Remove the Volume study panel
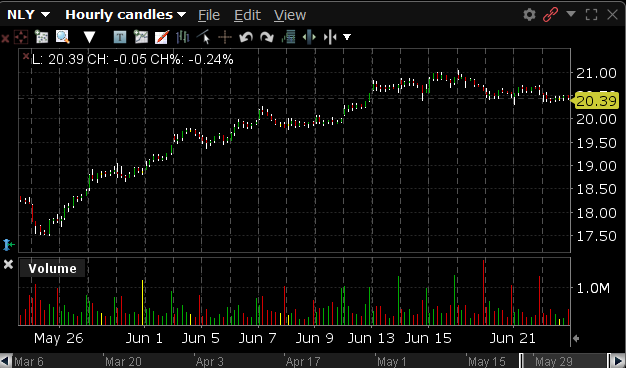Viewport: 626px width, 368px height. (8, 264)
